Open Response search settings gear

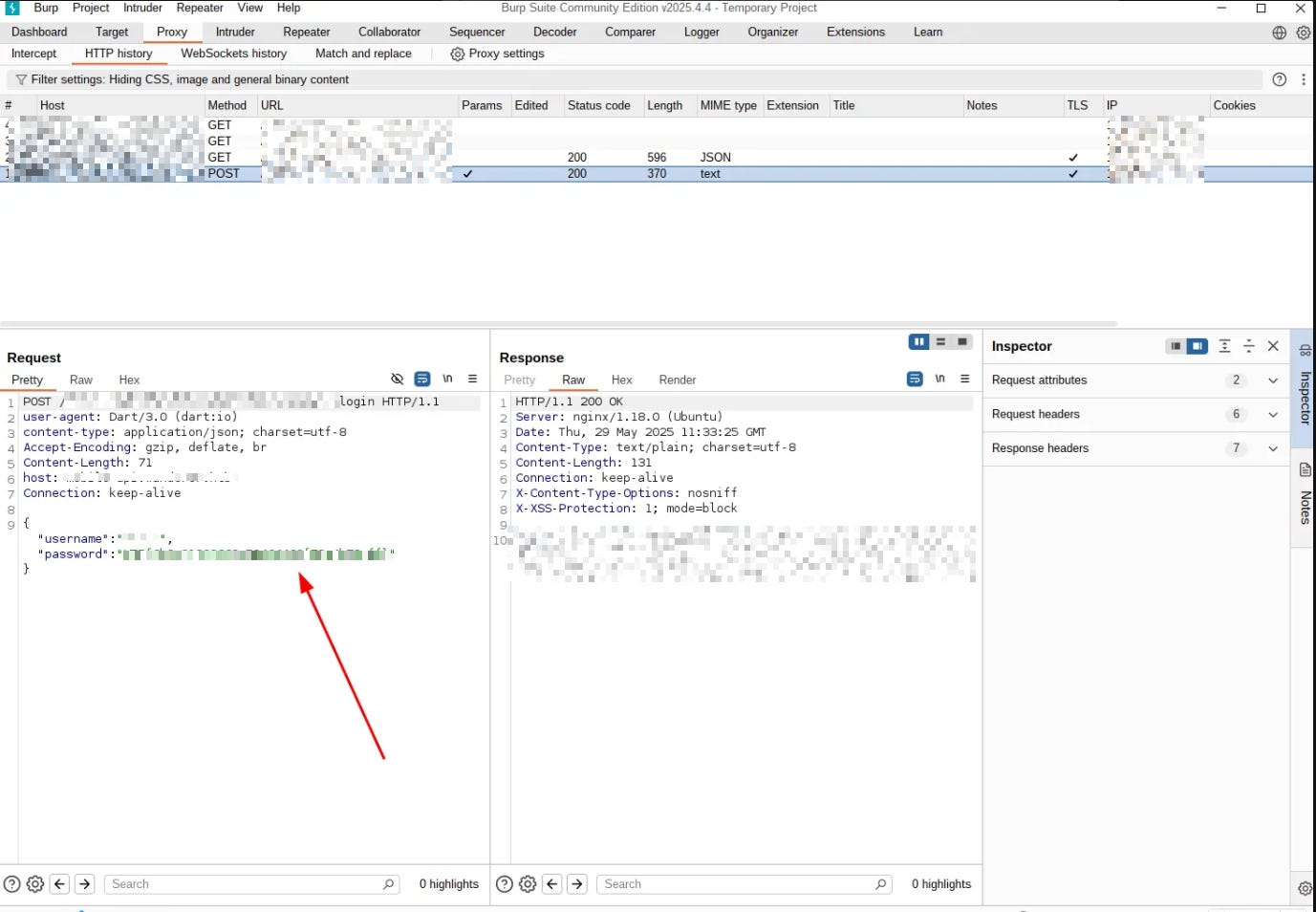[x=528, y=885]
